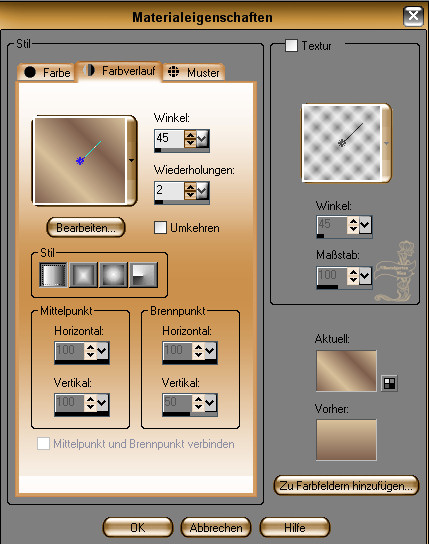Toggle the Umkehren checkbox
This screenshot has height=544, width=429.
coord(160,228)
